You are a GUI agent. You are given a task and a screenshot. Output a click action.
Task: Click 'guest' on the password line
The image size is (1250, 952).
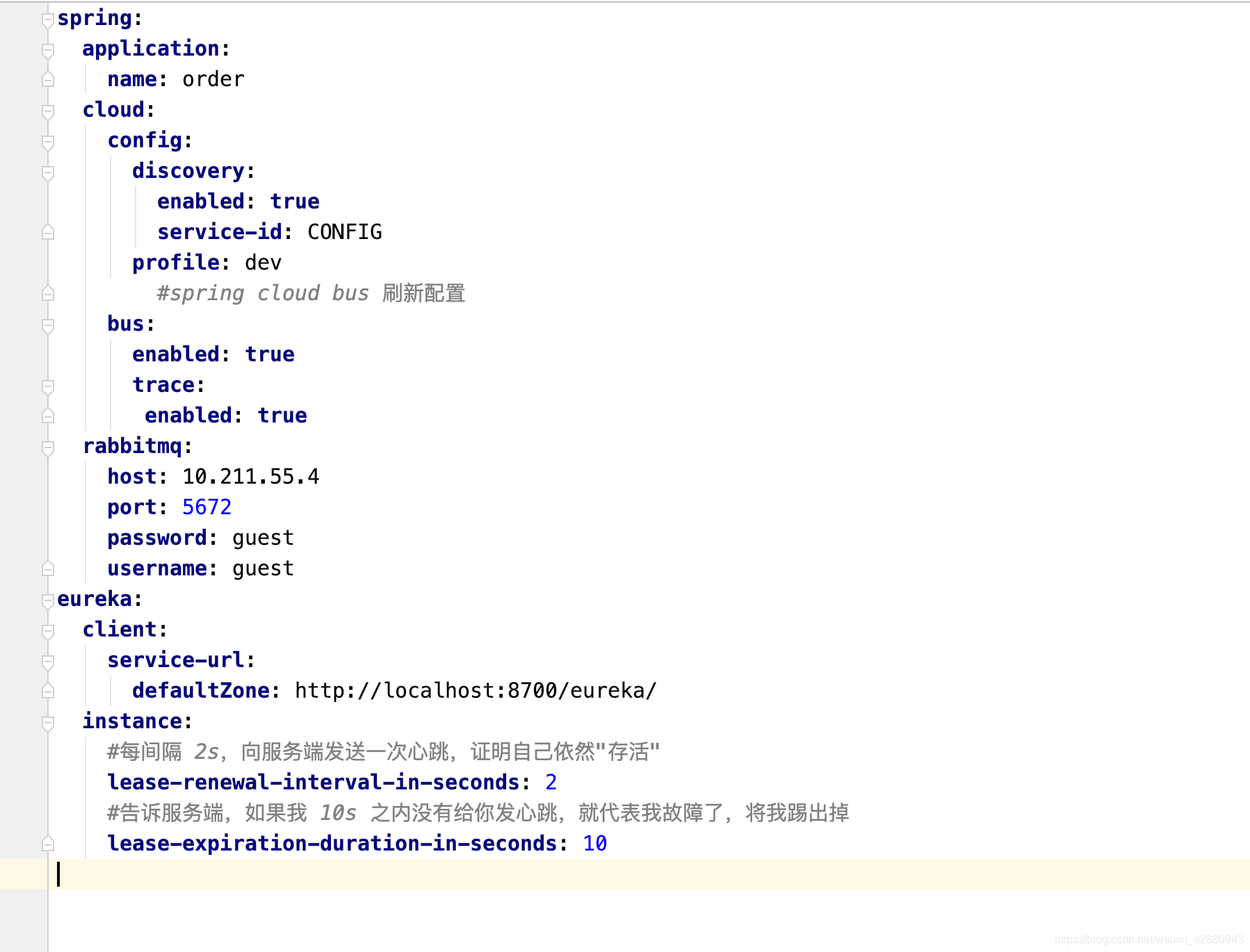point(263,538)
